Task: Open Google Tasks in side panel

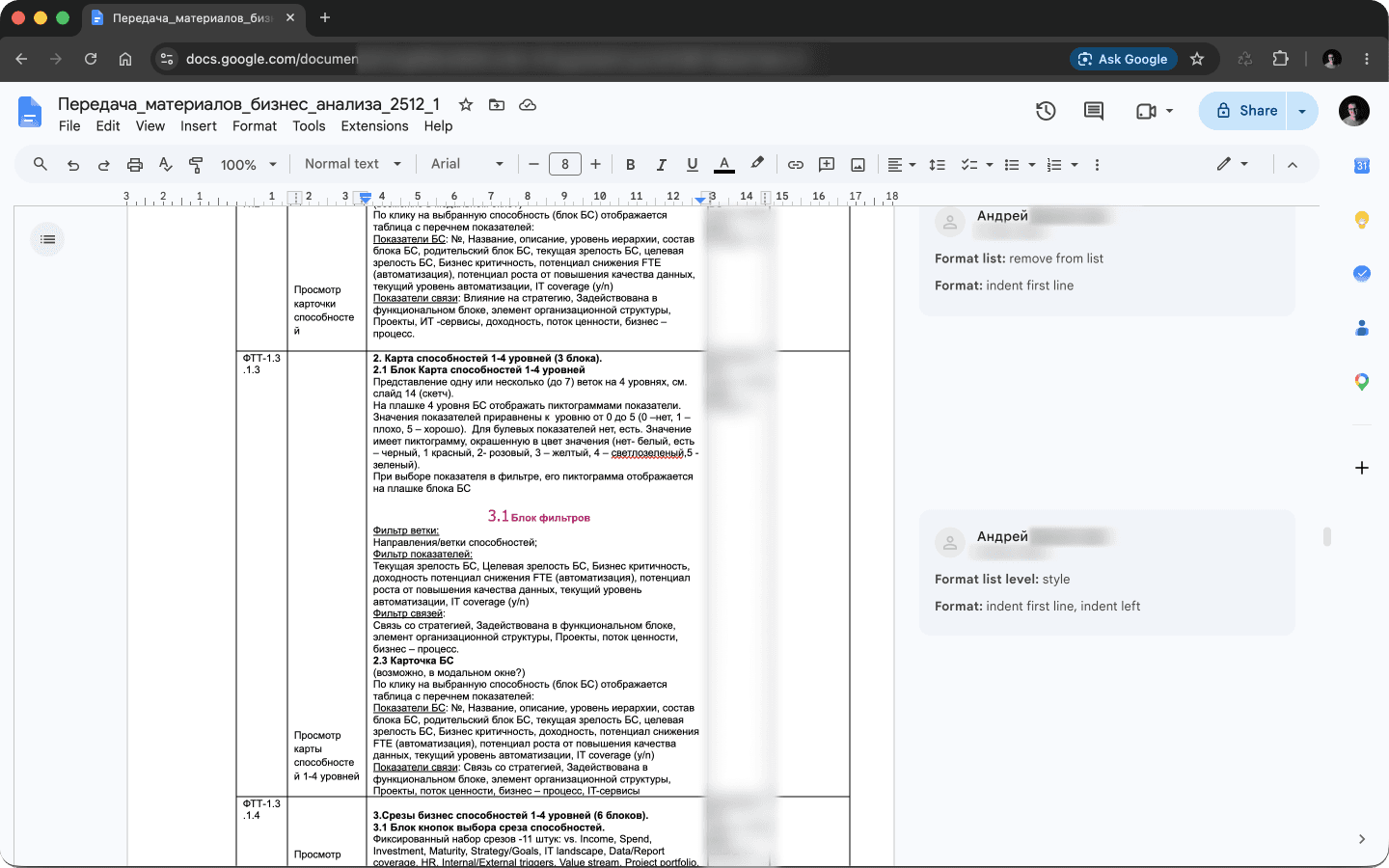Action: (x=1362, y=274)
